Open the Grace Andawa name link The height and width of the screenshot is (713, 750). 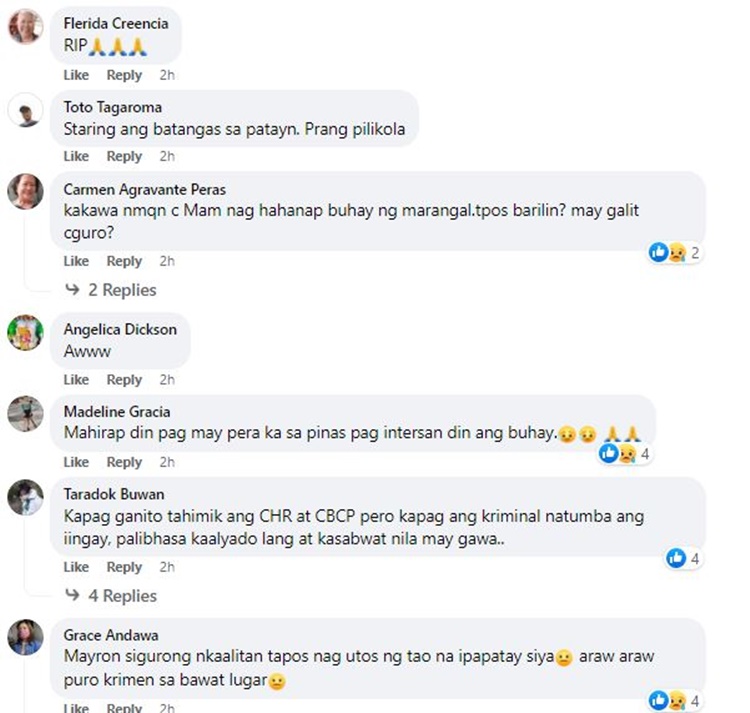[111, 635]
